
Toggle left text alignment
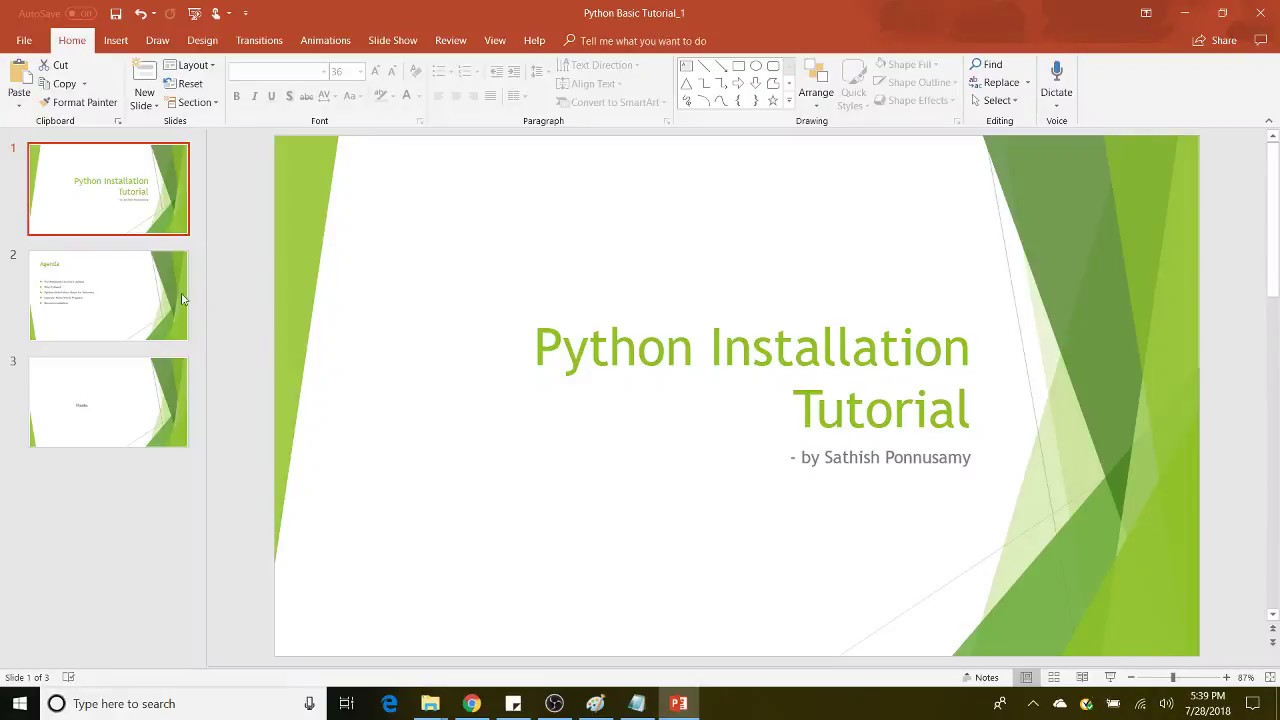(x=438, y=96)
